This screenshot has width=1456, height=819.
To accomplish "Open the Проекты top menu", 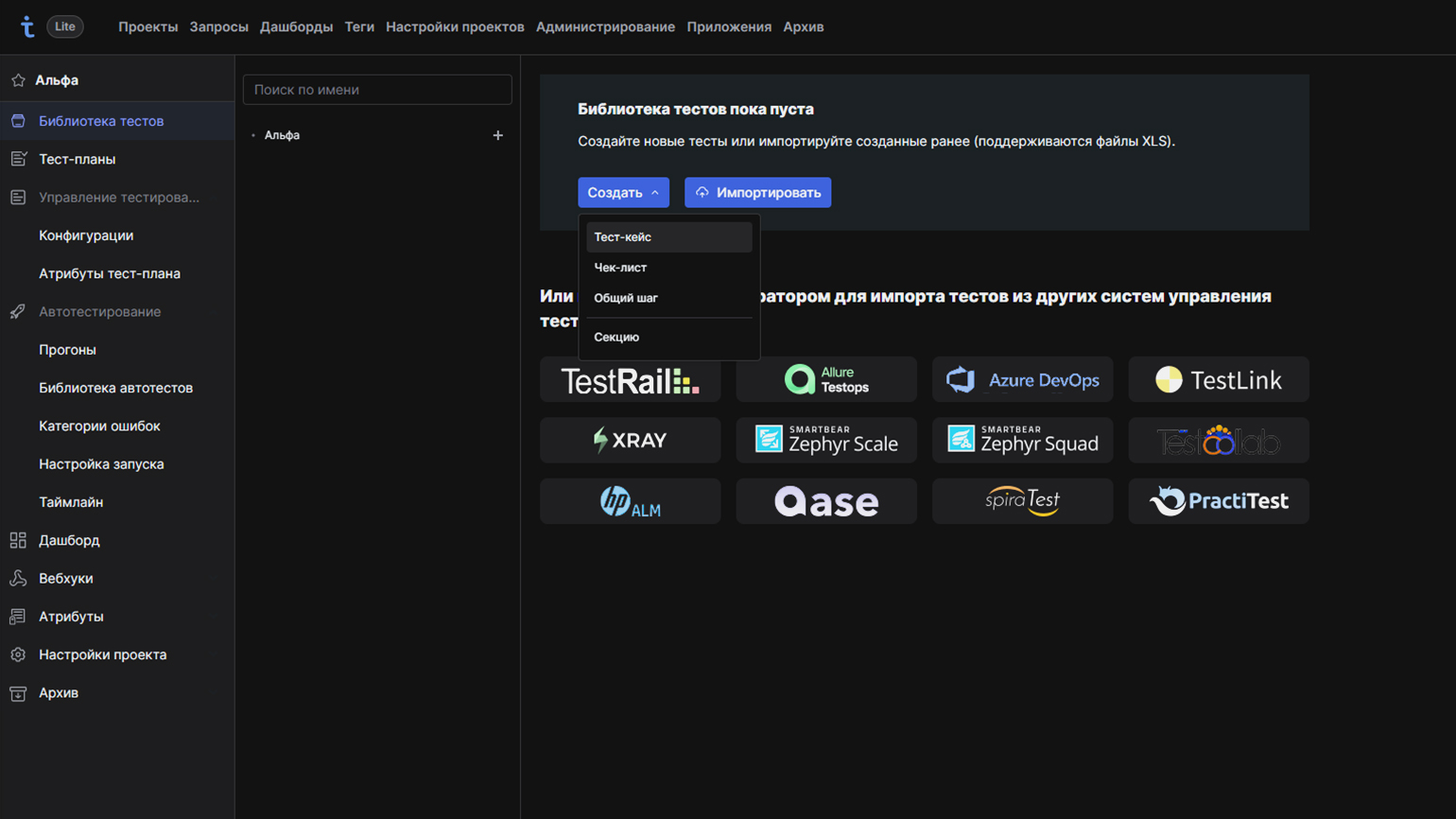I will 147,26.
